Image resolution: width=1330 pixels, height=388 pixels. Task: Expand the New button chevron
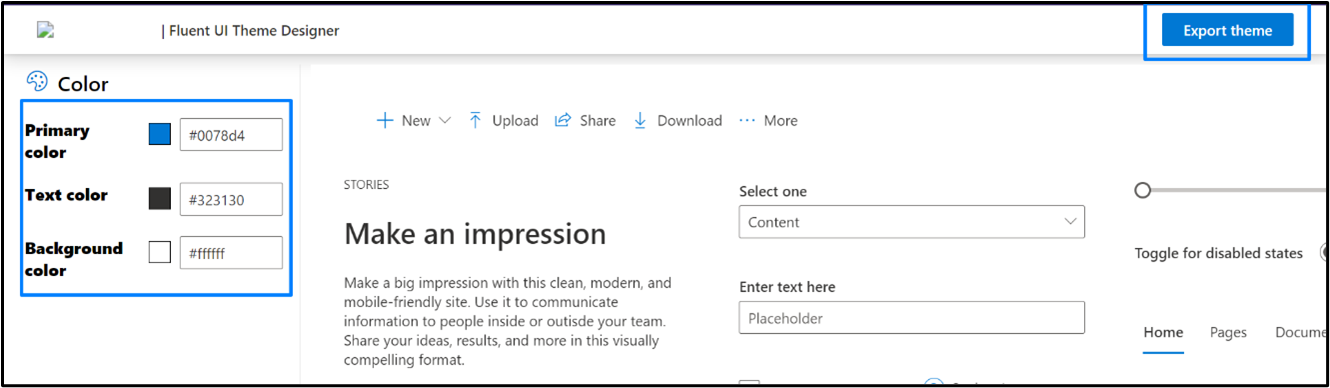(445, 120)
